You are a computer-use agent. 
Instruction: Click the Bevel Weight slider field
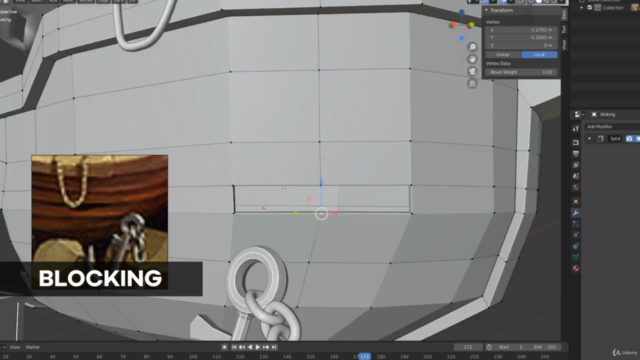coord(521,72)
